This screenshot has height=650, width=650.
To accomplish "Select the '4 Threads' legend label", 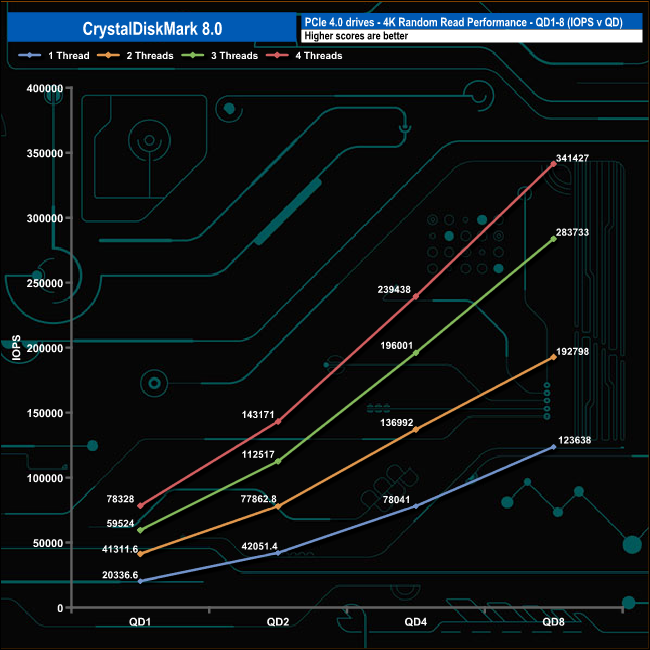I will [319, 56].
